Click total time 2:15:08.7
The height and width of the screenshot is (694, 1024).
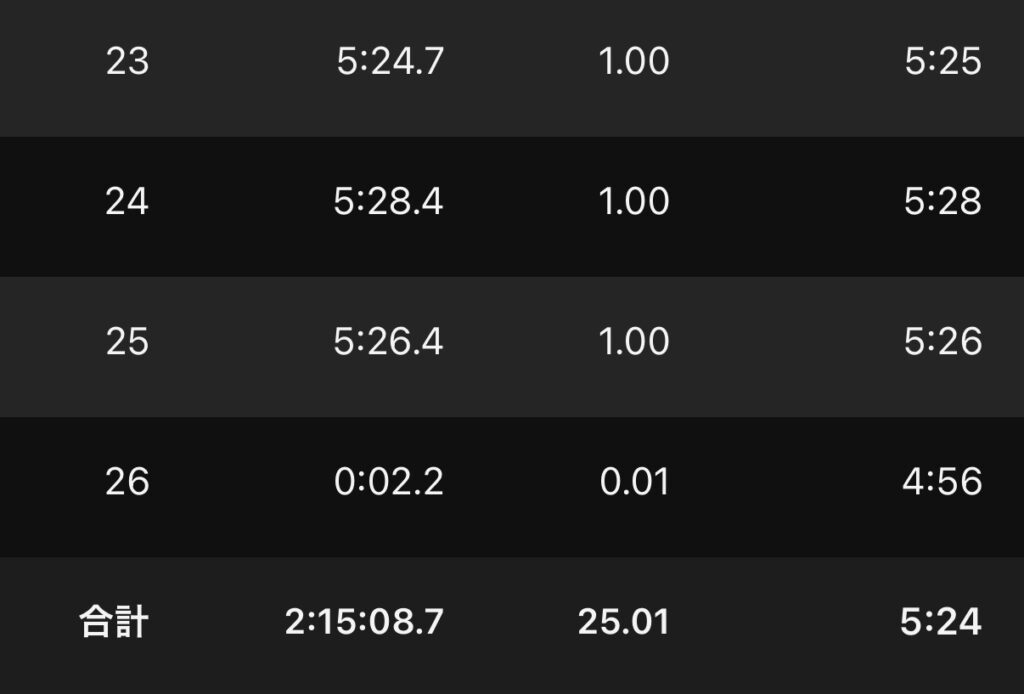[x=364, y=622]
